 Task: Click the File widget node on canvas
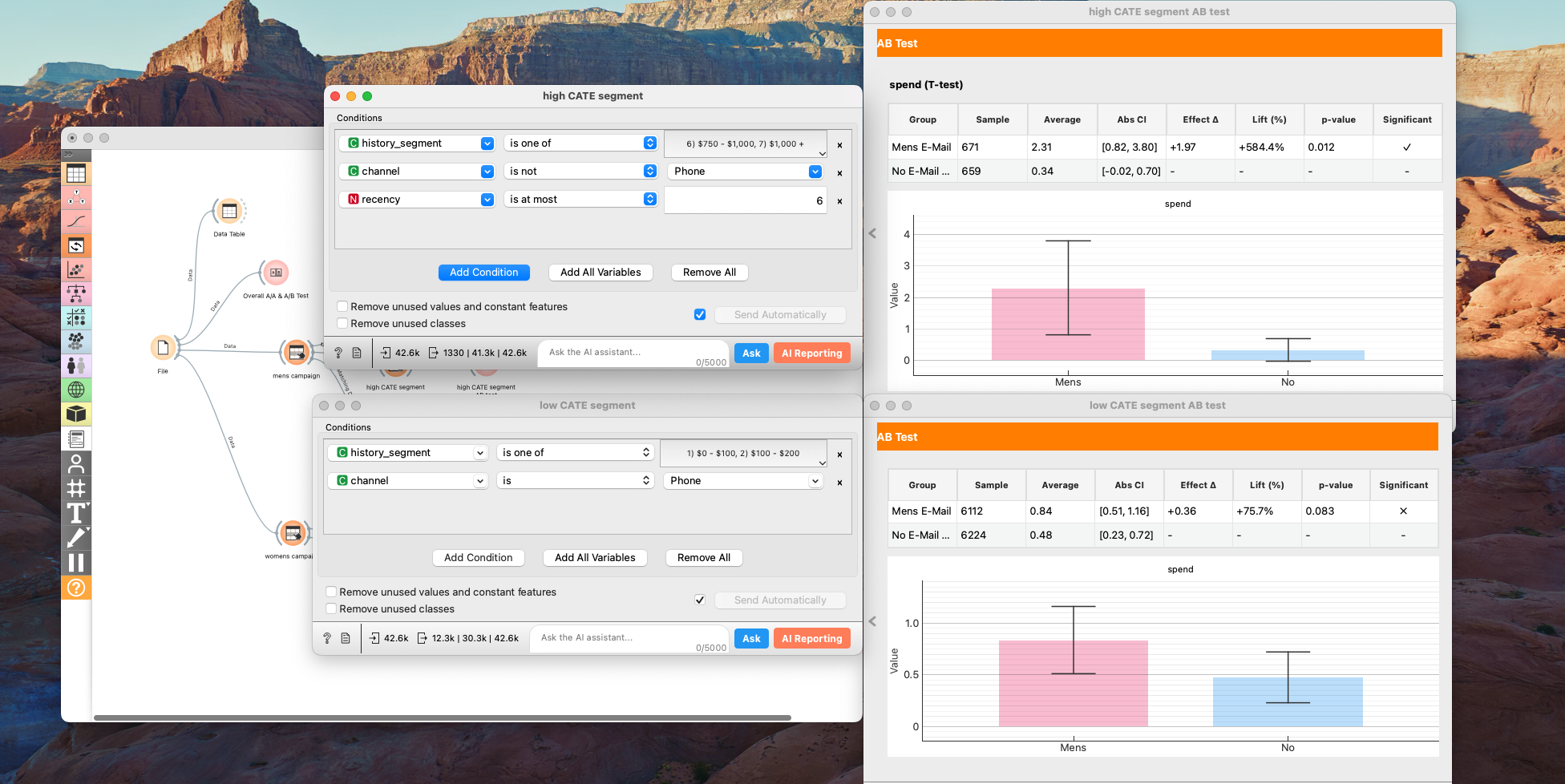point(163,348)
